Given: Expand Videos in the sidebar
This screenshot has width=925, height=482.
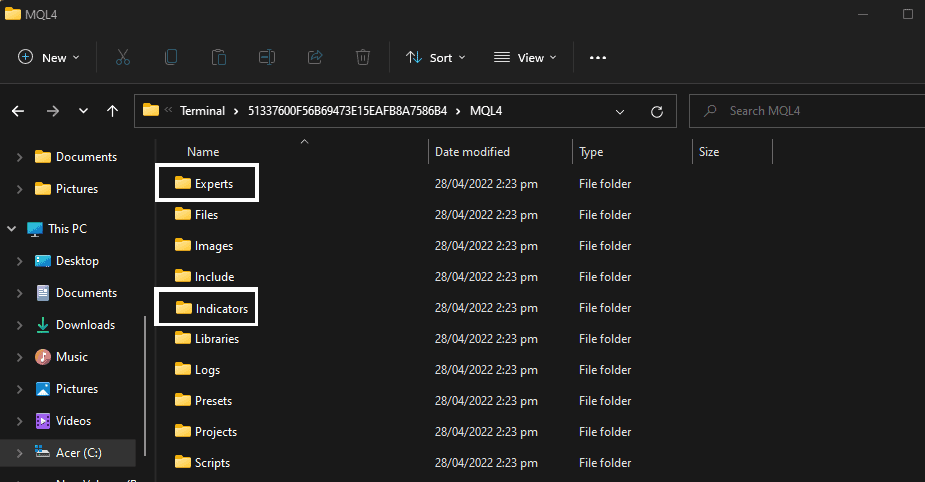Looking at the screenshot, I should pos(19,421).
